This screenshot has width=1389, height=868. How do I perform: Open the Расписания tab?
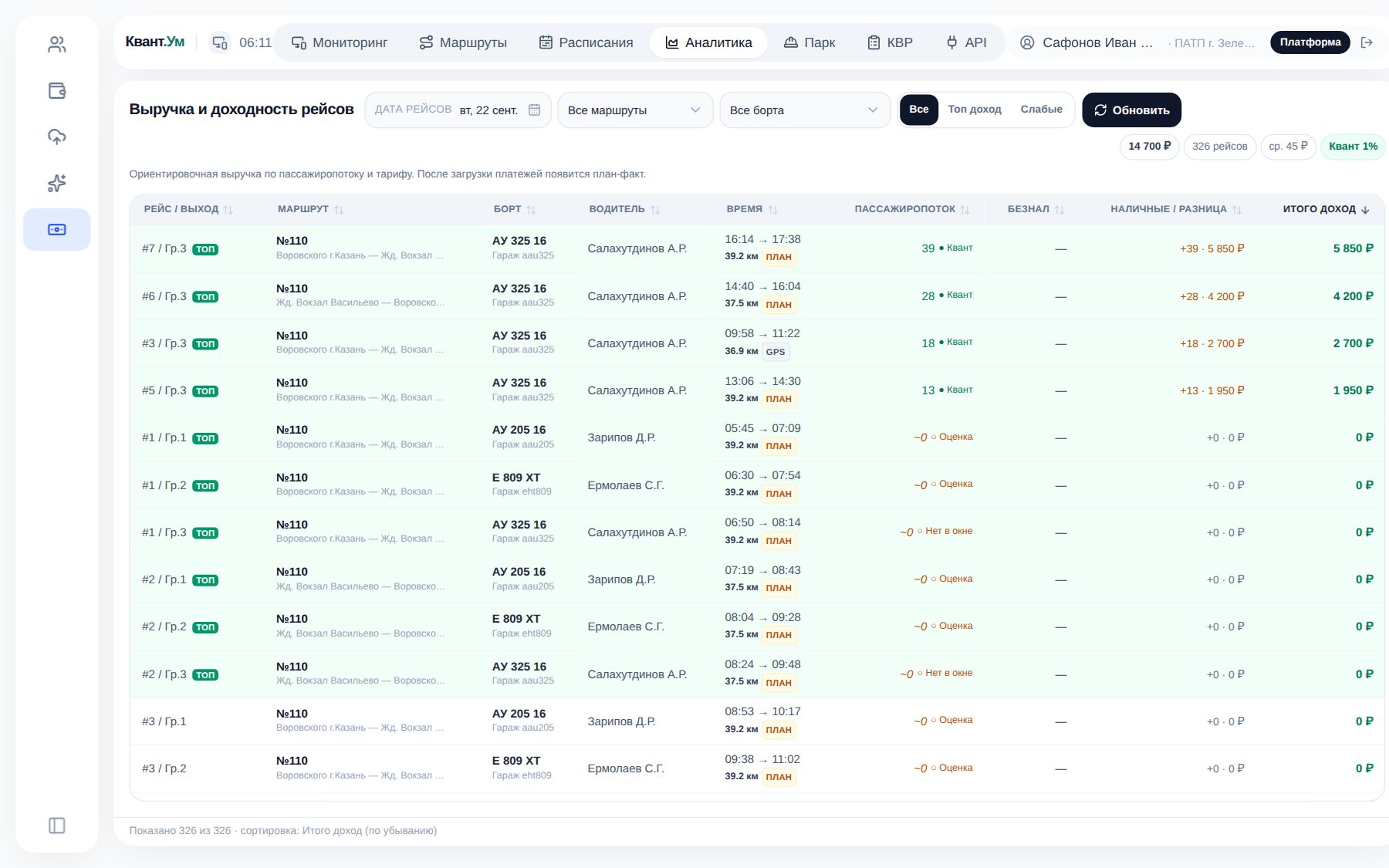click(x=586, y=42)
